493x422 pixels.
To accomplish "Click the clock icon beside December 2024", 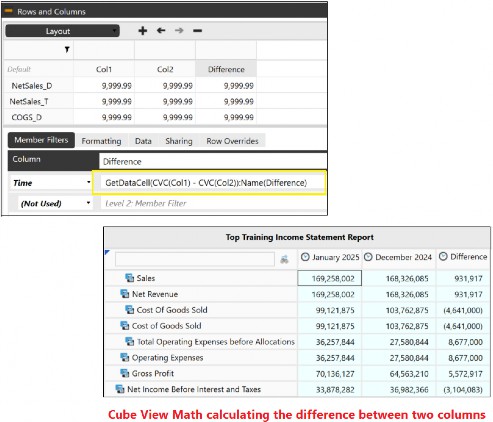I will click(x=368, y=257).
